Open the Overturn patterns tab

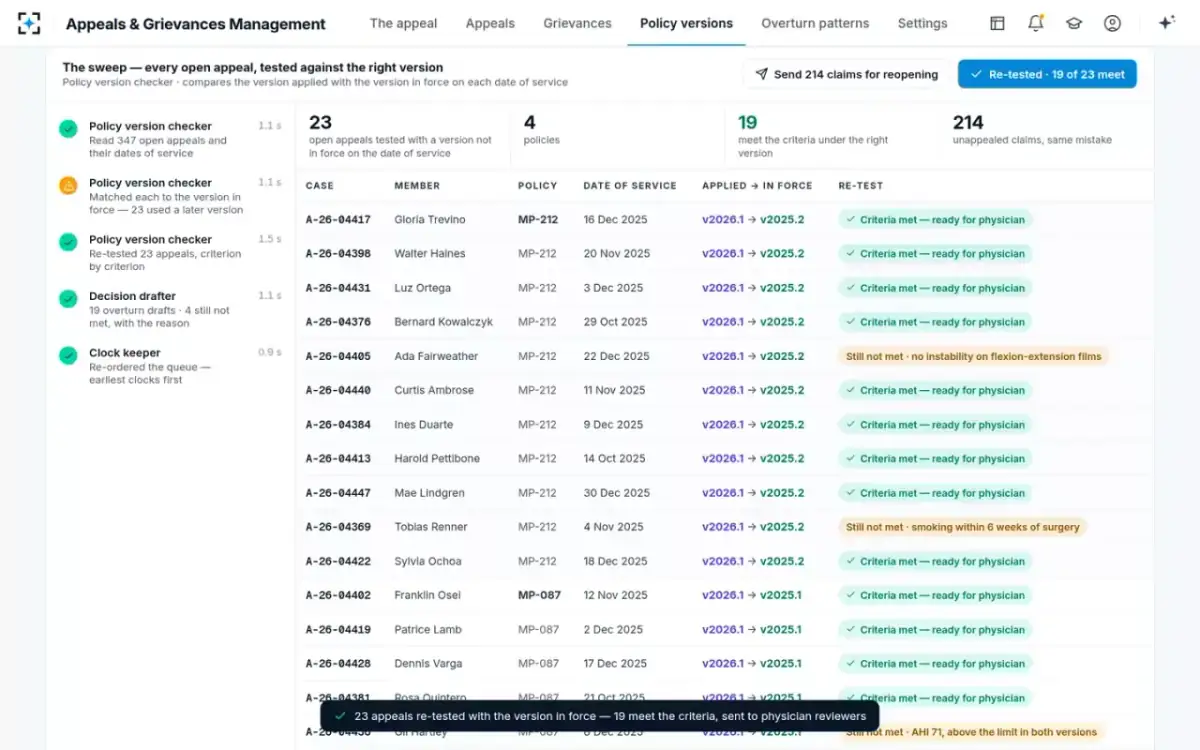pos(815,23)
